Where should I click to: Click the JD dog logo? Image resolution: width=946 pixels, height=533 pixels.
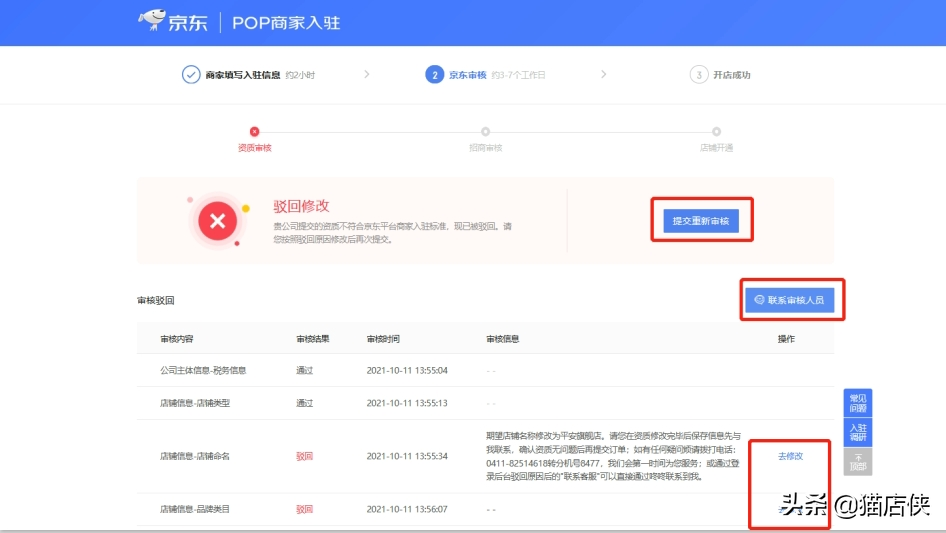pos(151,19)
